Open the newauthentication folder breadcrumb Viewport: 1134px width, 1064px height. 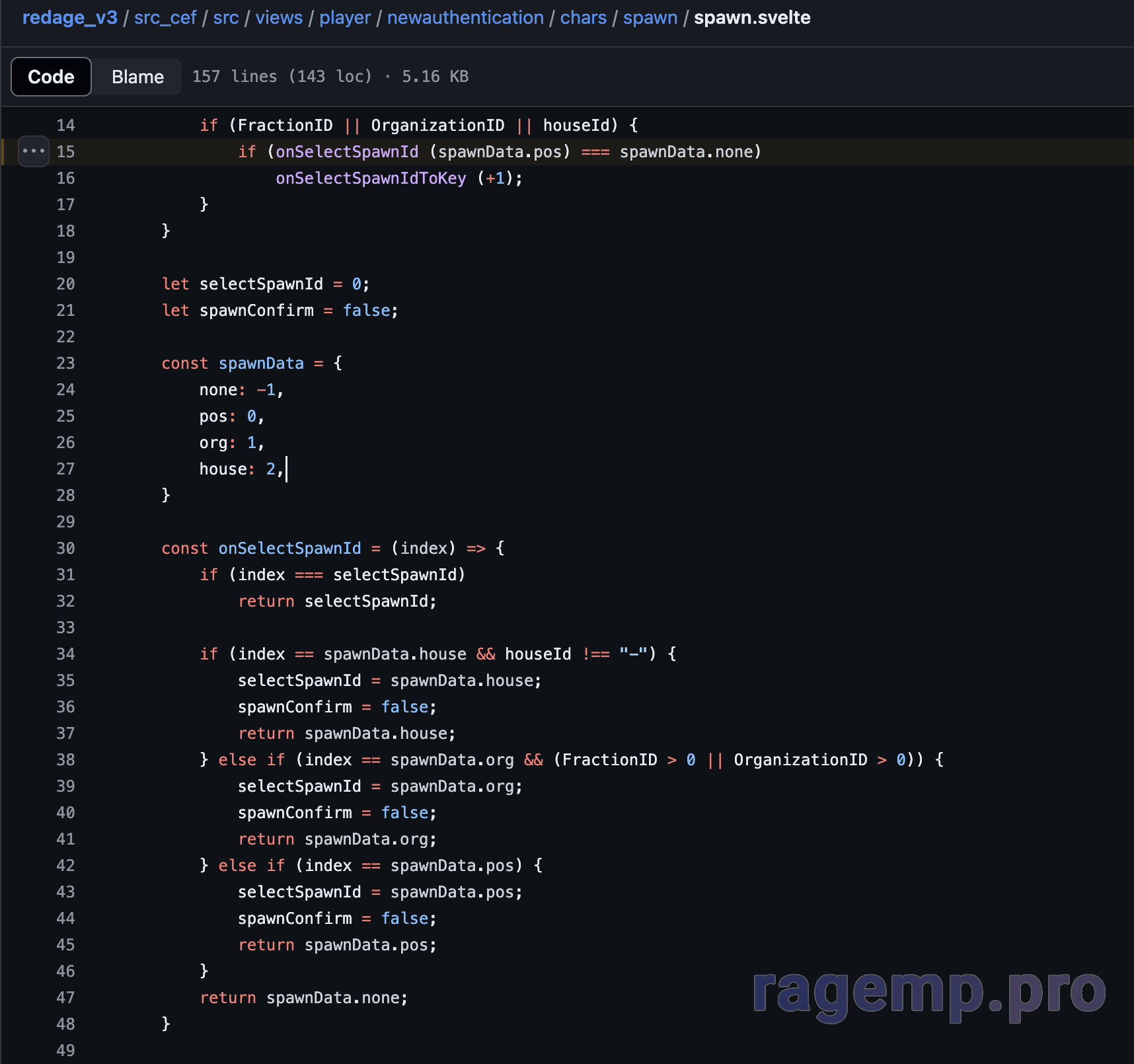pyautogui.click(x=465, y=18)
